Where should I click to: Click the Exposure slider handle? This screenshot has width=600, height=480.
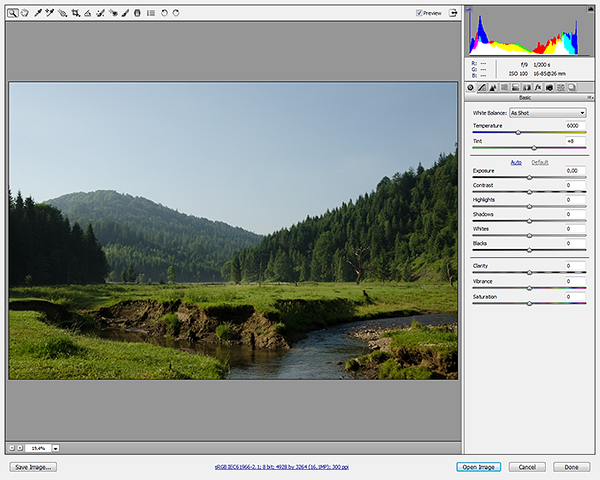pos(530,177)
